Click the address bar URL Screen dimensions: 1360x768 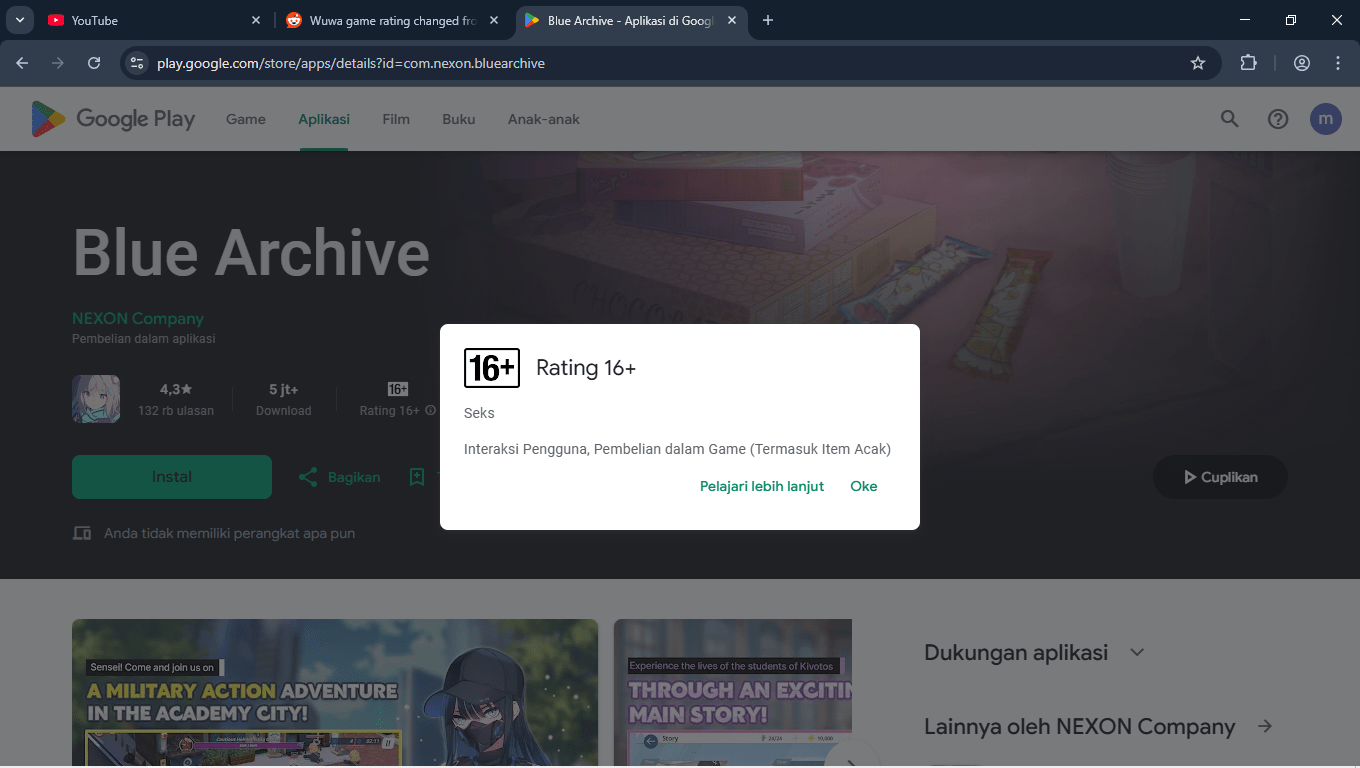click(x=351, y=63)
